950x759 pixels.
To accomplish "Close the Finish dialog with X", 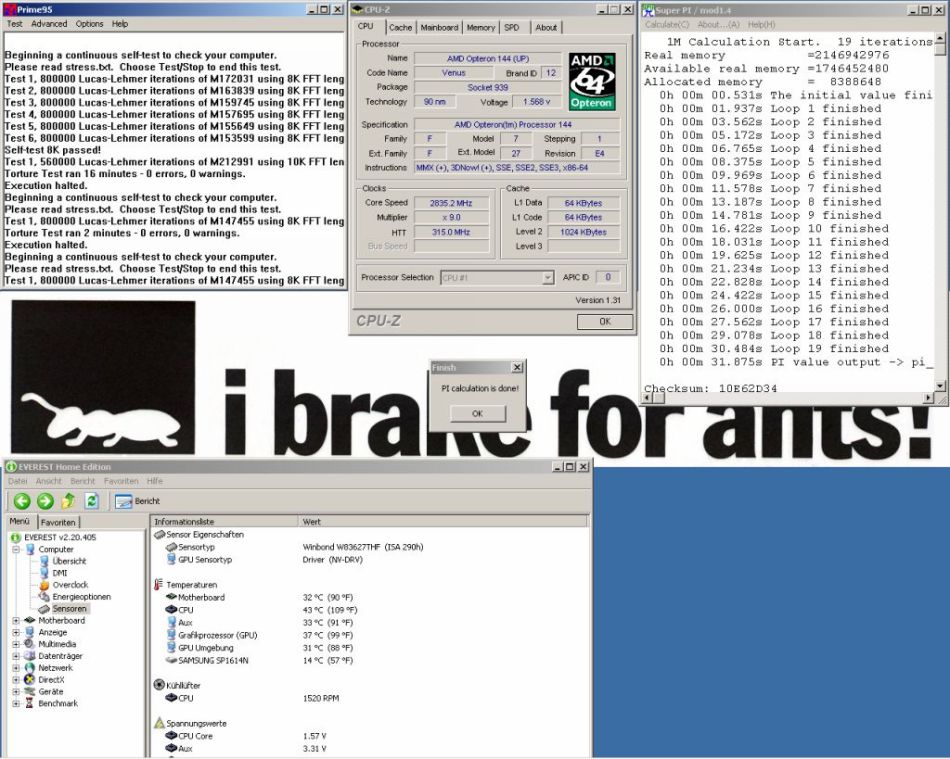I will (x=517, y=367).
